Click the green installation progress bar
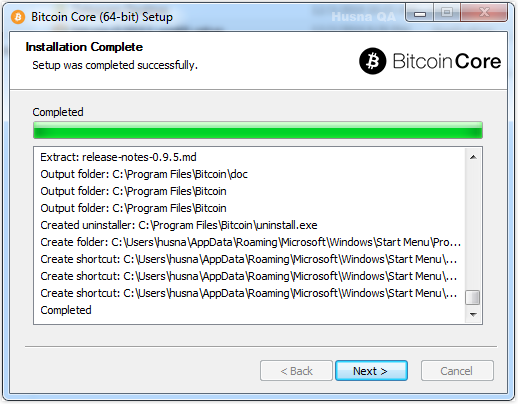Screen dimensions: 518x404 (x=258, y=130)
